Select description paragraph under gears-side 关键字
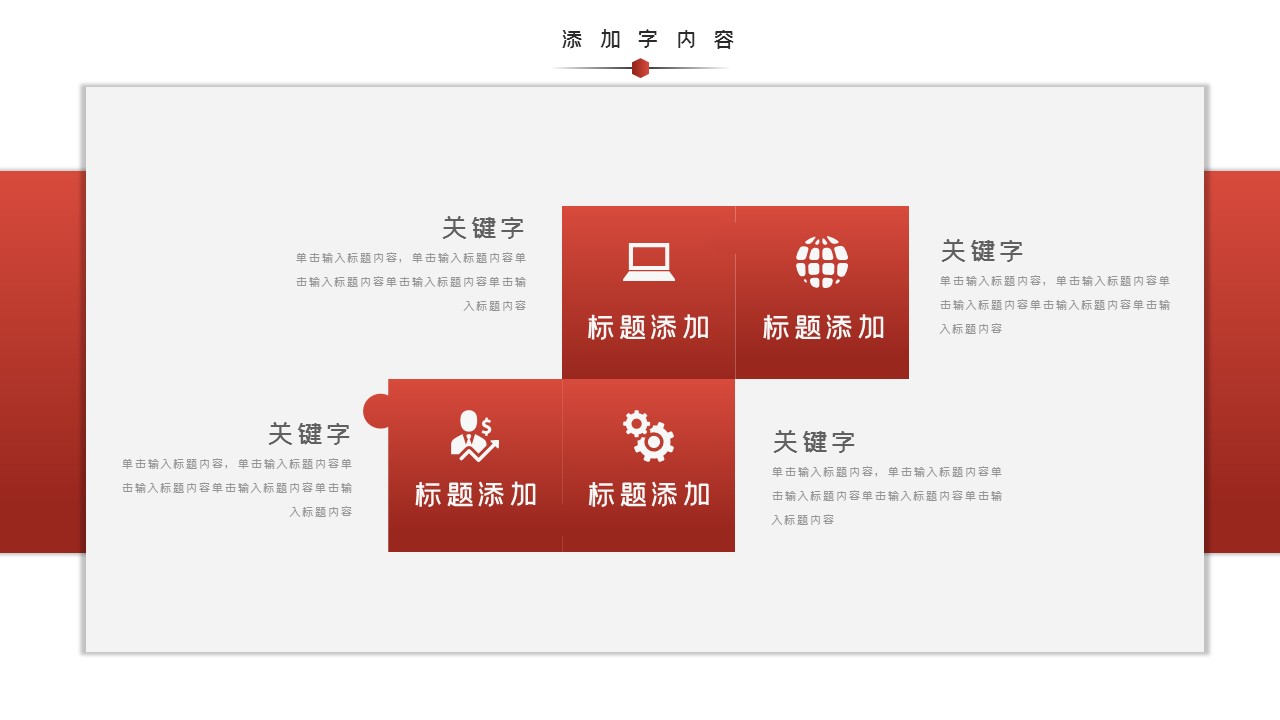The width and height of the screenshot is (1280, 720). (x=886, y=496)
